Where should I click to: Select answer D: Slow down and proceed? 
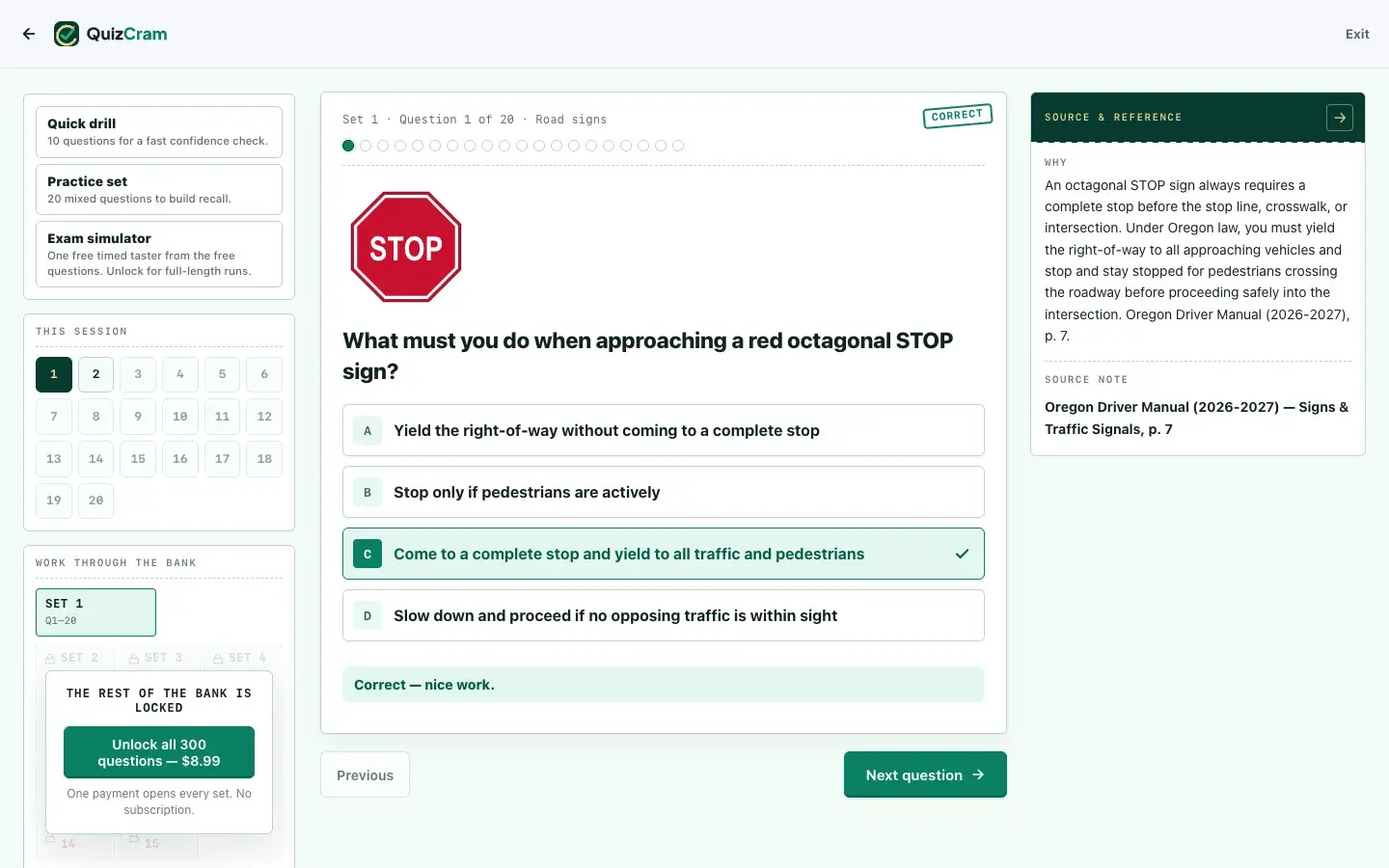[664, 615]
